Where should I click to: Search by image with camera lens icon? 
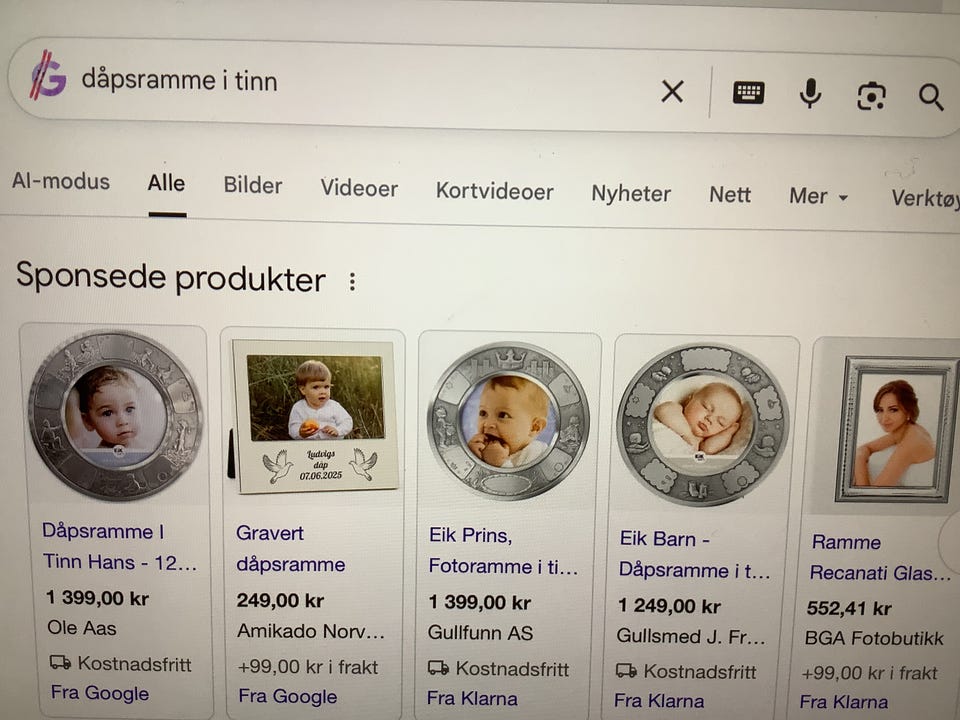click(x=871, y=96)
